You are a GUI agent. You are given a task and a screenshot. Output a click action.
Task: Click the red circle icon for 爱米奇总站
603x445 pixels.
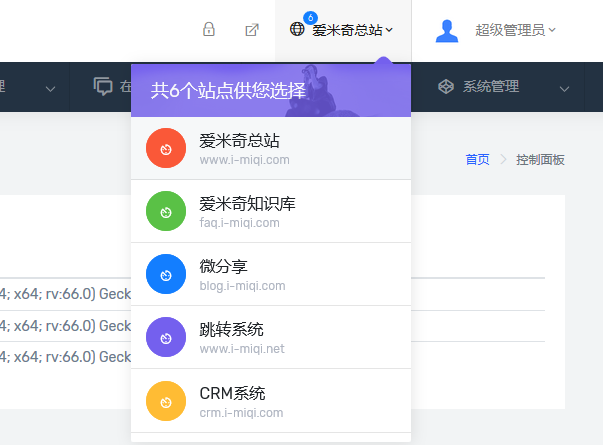tap(166, 148)
